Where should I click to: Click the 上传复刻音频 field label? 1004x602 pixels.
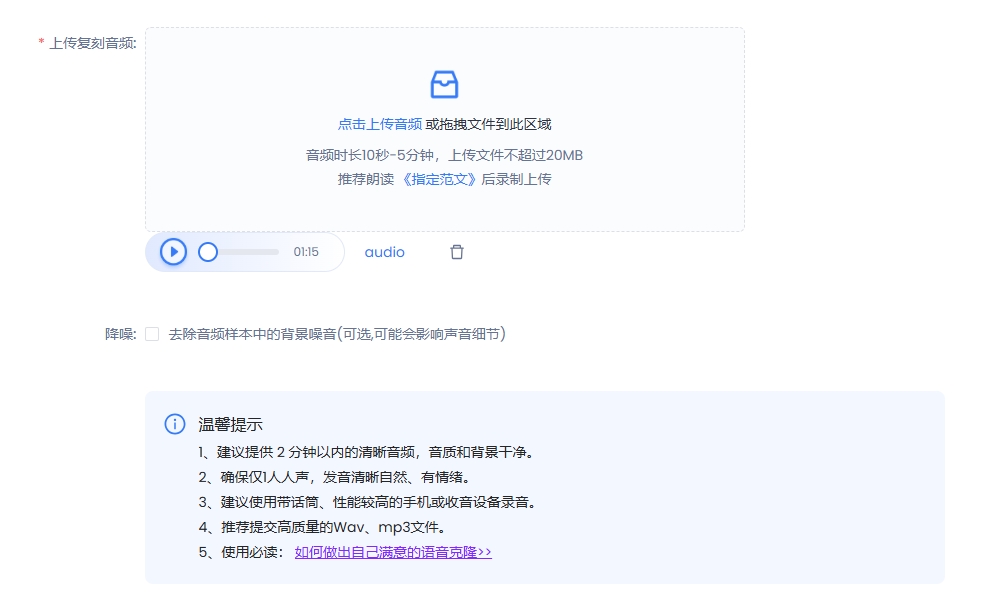92,43
